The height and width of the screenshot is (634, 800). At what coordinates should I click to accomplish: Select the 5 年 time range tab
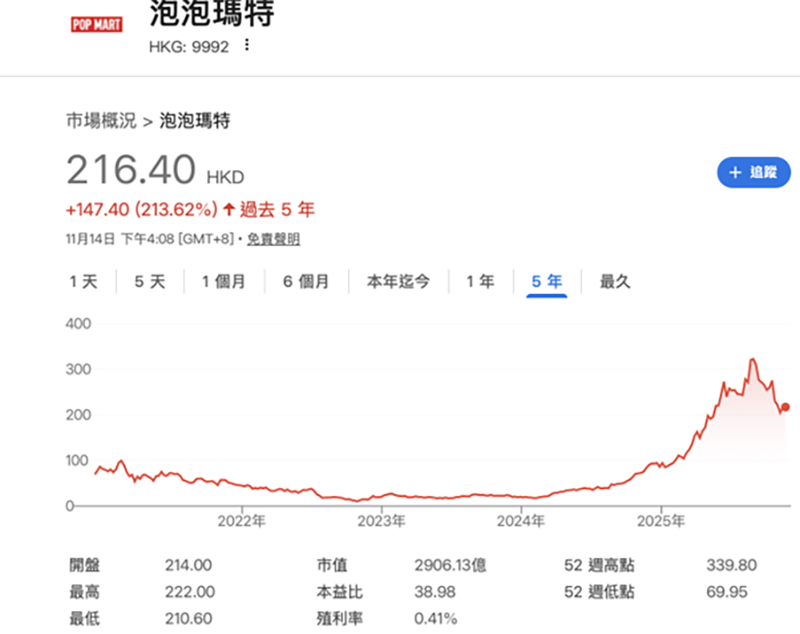pos(547,282)
